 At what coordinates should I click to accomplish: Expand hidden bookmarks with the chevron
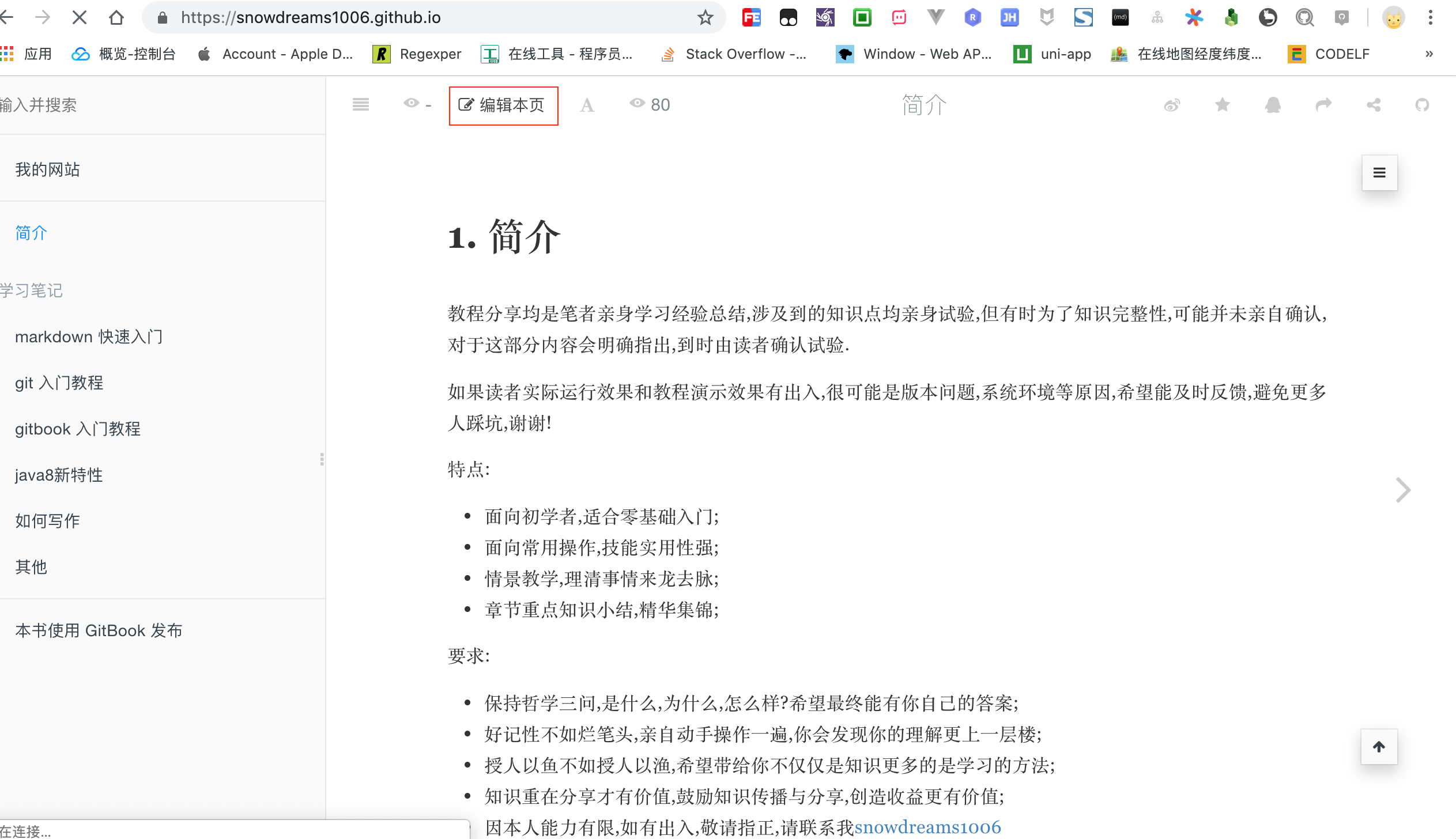pyautogui.click(x=1428, y=54)
